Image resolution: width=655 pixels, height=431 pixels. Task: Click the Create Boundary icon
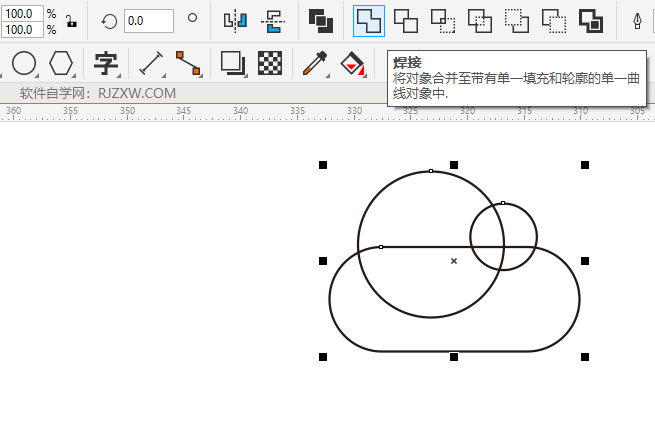pyautogui.click(x=592, y=20)
